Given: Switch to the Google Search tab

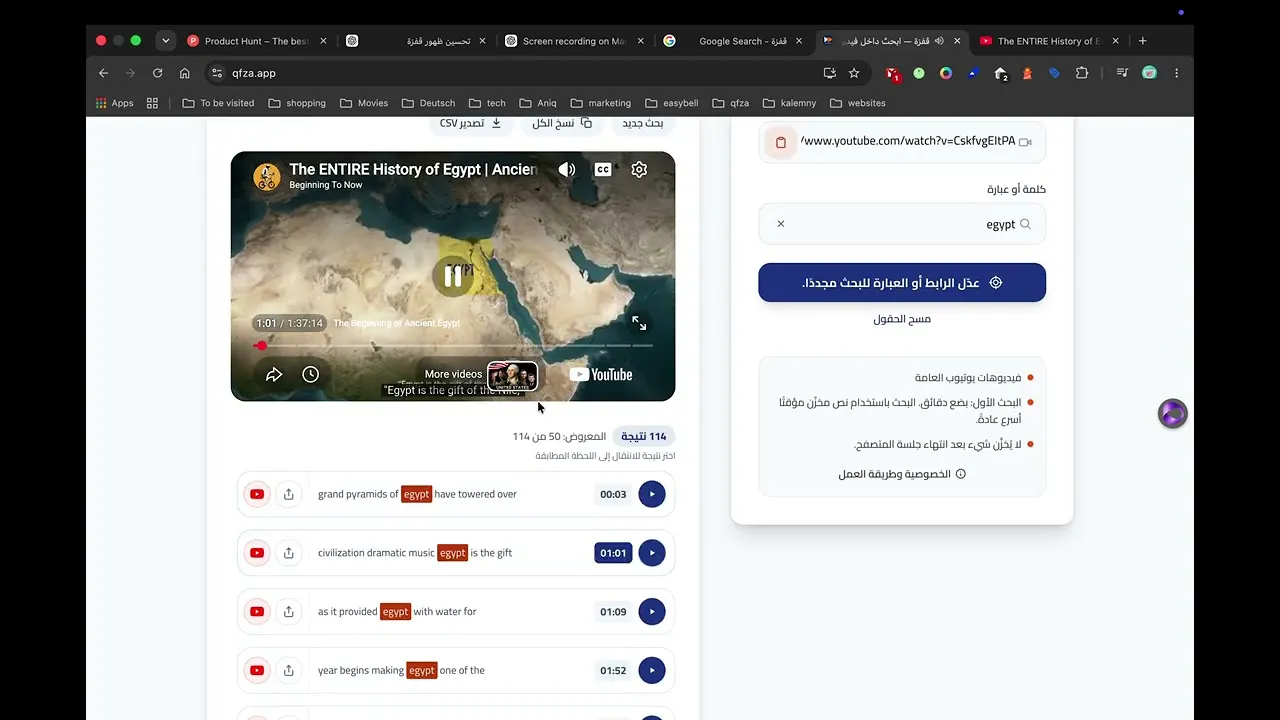Looking at the screenshot, I should pyautogui.click(x=736, y=41).
